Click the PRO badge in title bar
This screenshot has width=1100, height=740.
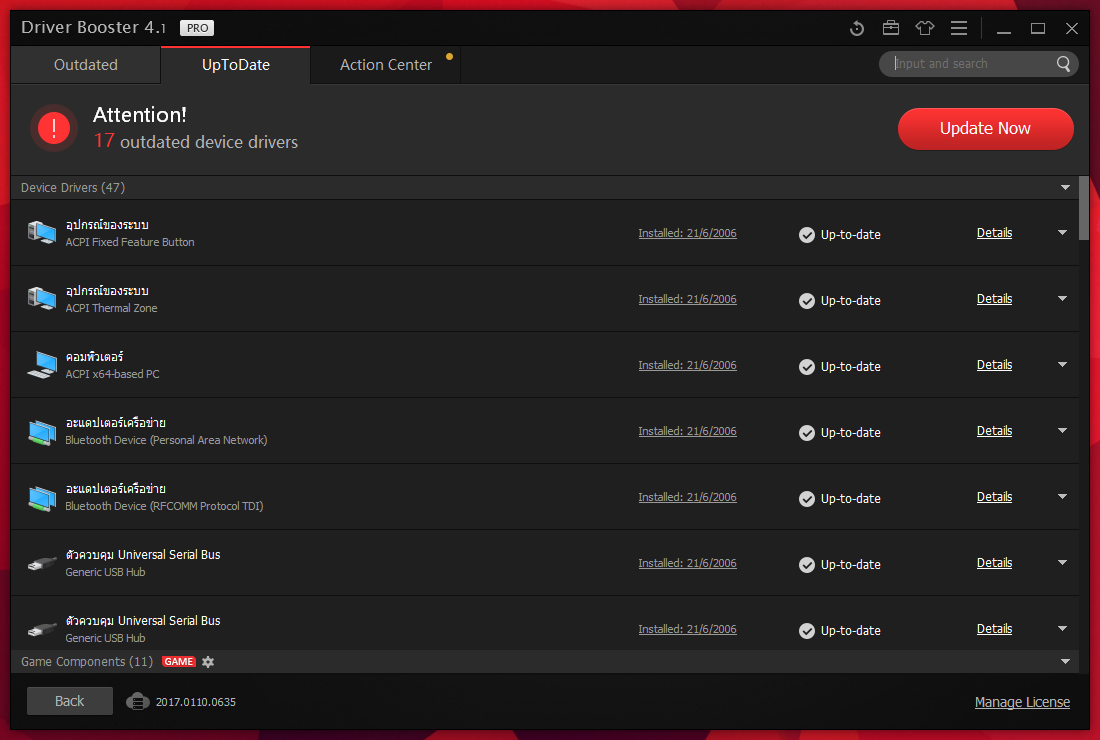click(197, 28)
